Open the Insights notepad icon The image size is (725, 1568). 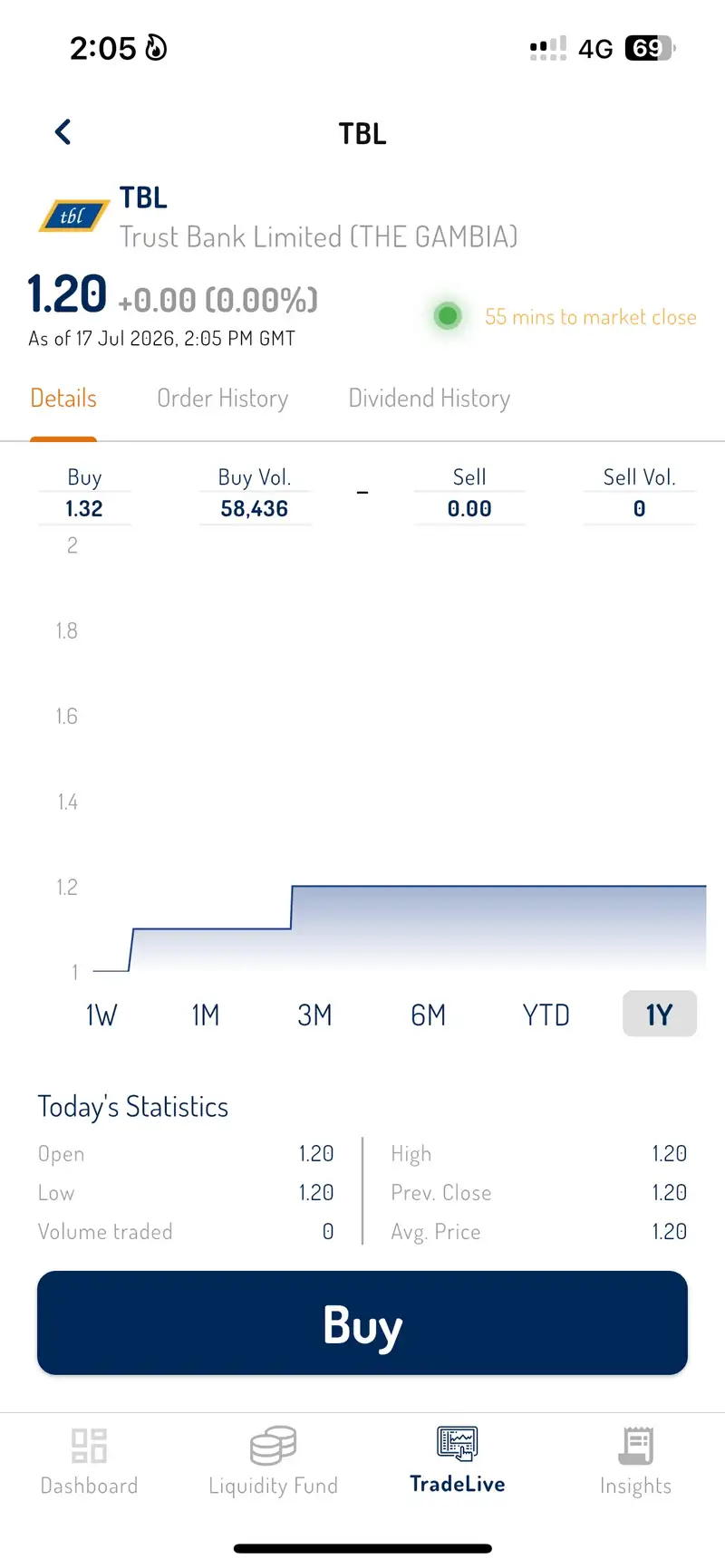pyautogui.click(x=636, y=1445)
